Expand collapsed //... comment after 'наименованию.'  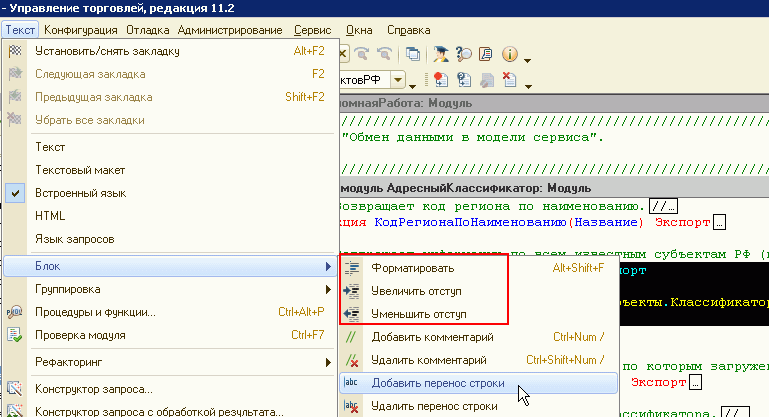pos(664,206)
